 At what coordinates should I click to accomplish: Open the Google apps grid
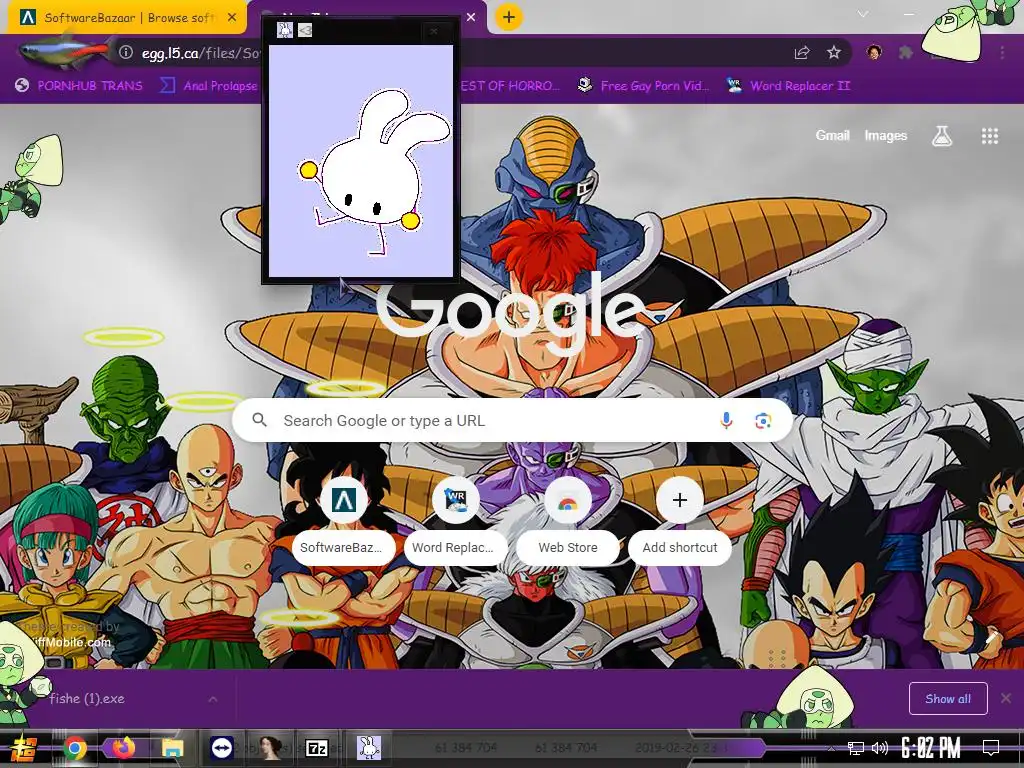(x=989, y=136)
